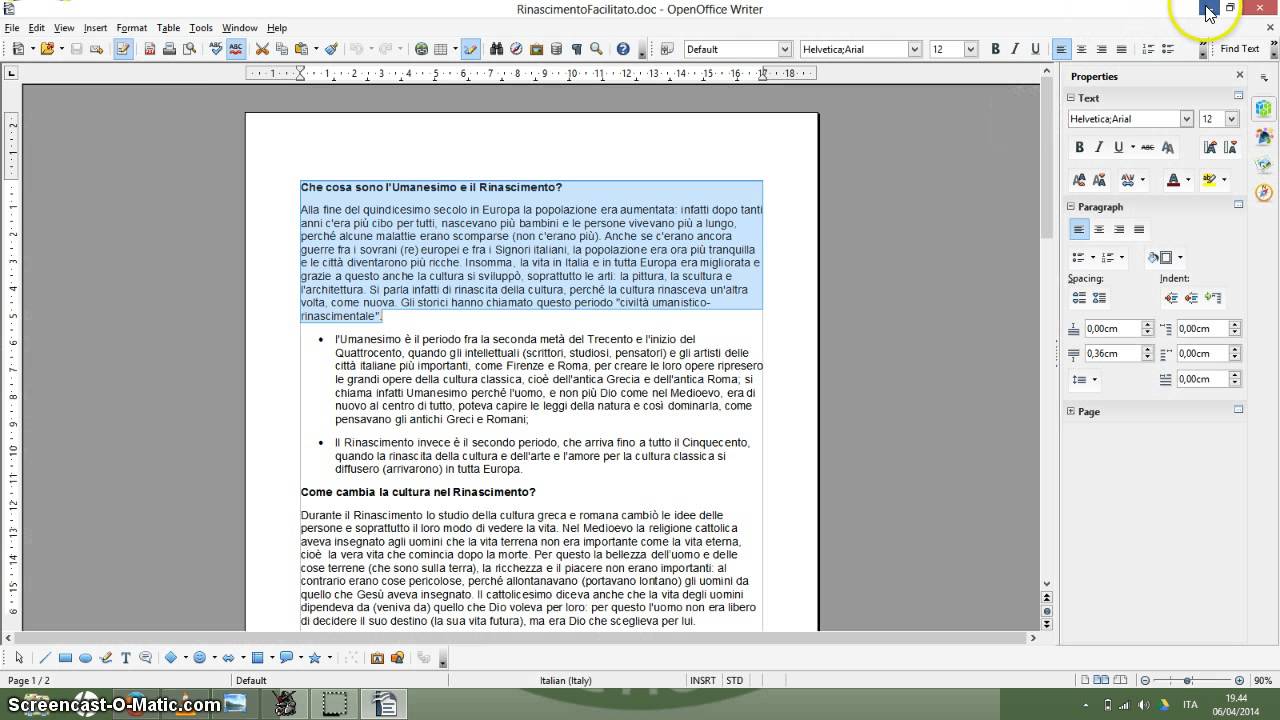Collapse the Text panel in sidebar
The width and height of the screenshot is (1280, 720).
(1070, 98)
